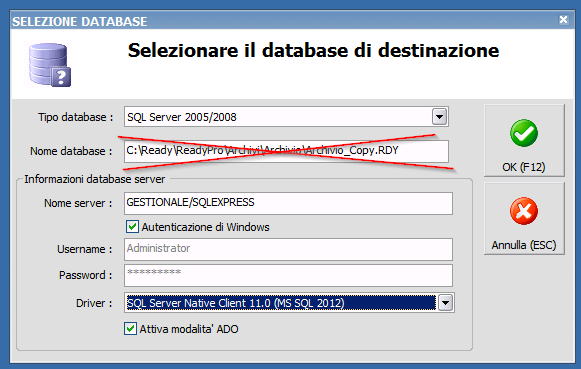This screenshot has height=369, width=581.
Task: Close the Selezione Database dialog
Action: click(x=563, y=19)
